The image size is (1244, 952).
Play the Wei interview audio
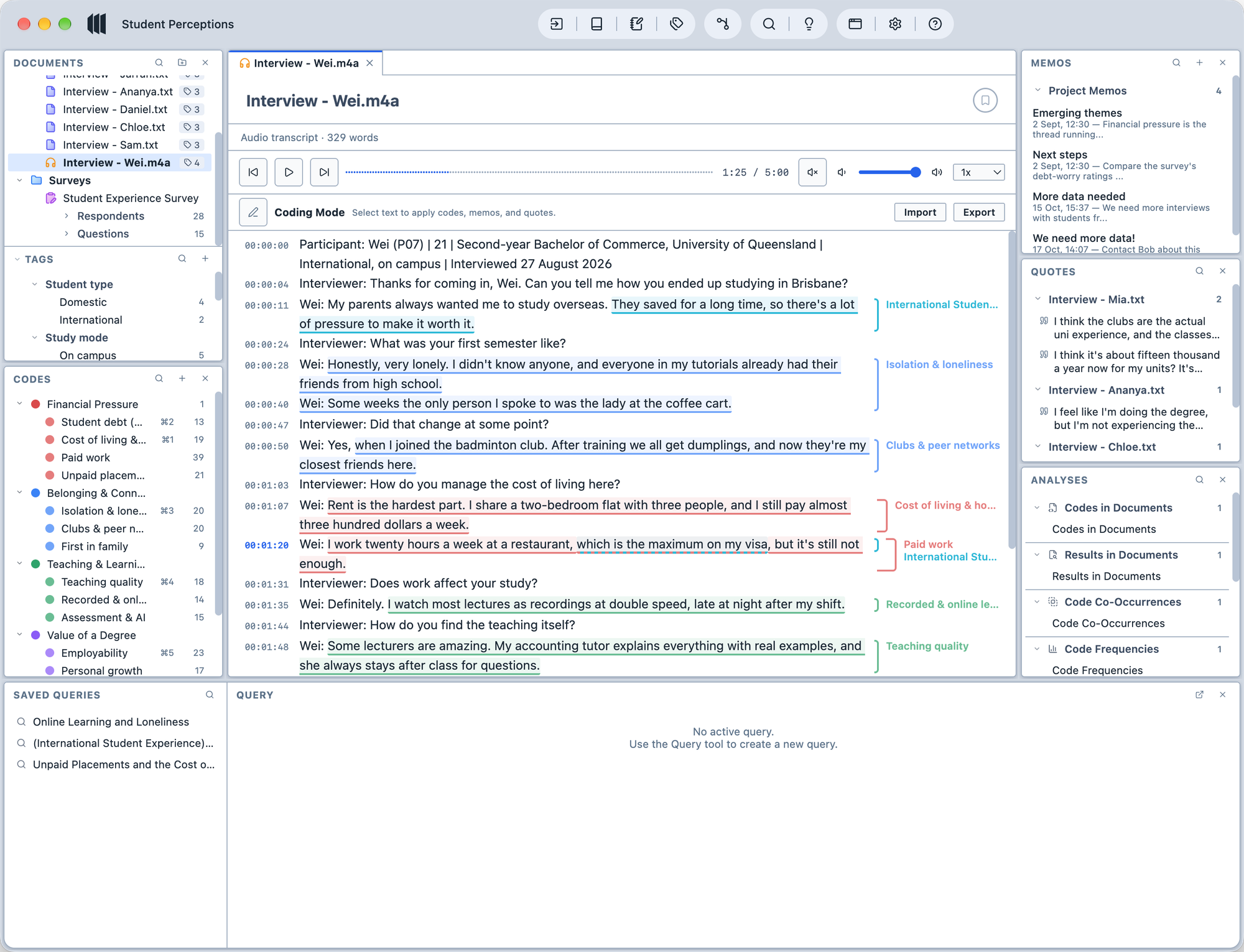tap(289, 172)
